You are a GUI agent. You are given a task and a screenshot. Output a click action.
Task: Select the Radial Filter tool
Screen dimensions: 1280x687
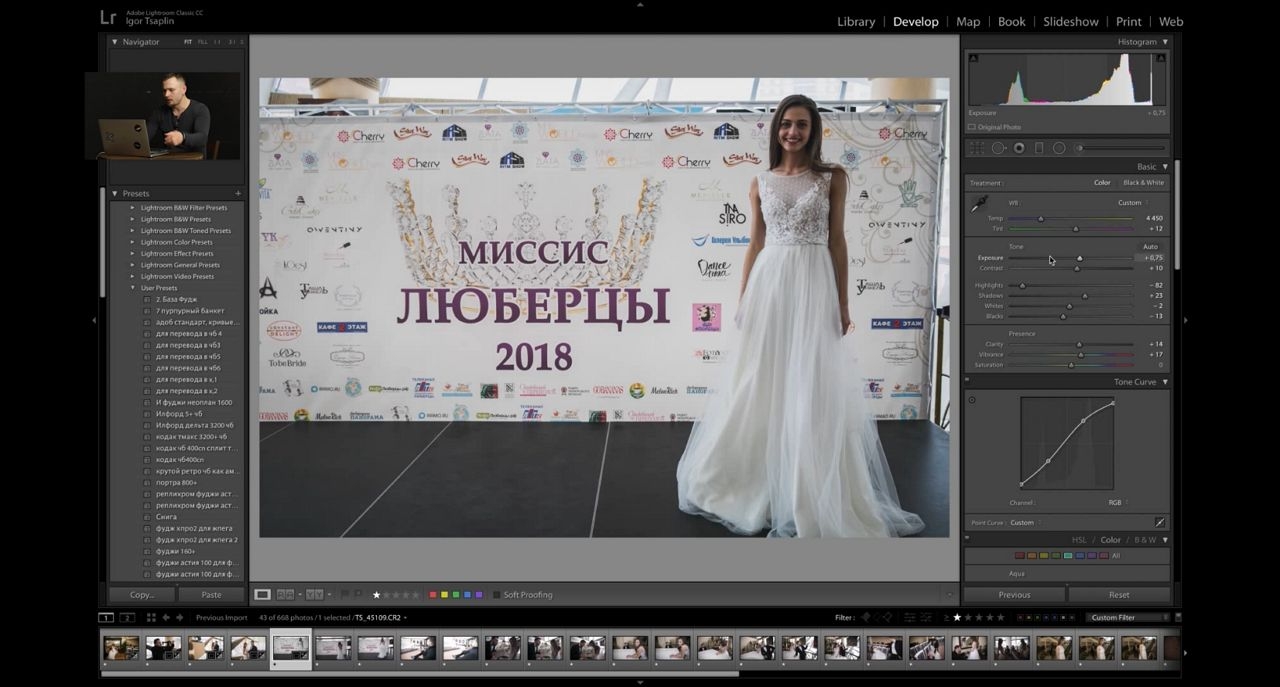[x=1059, y=148]
